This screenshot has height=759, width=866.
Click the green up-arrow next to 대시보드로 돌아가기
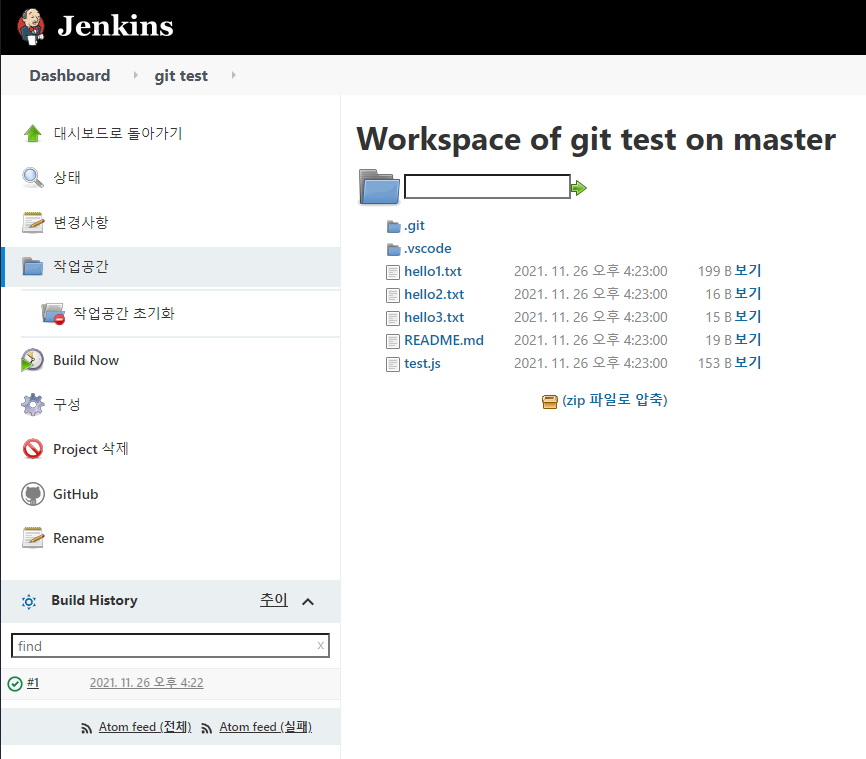(33, 131)
